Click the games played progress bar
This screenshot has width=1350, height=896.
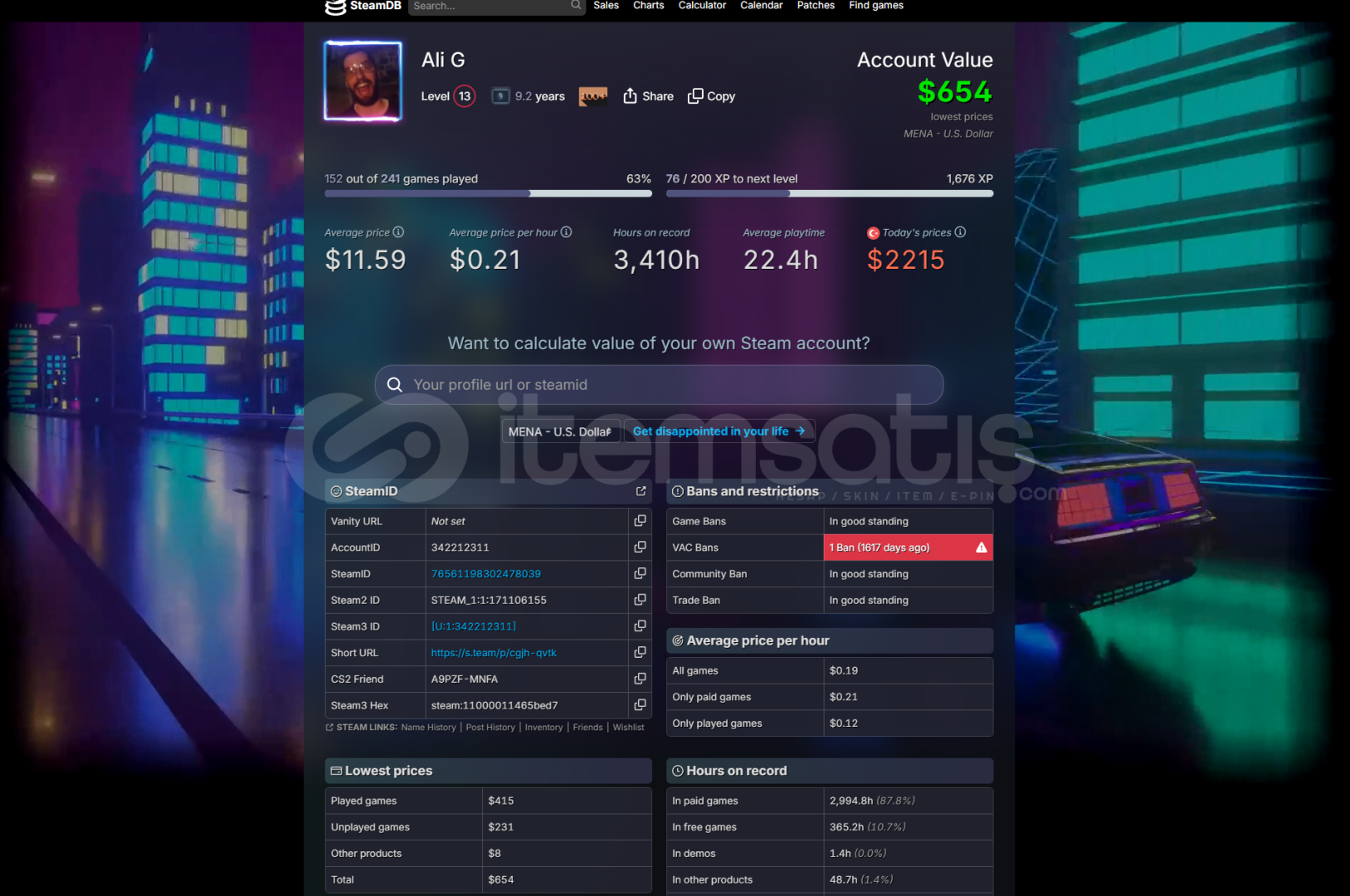coord(488,193)
